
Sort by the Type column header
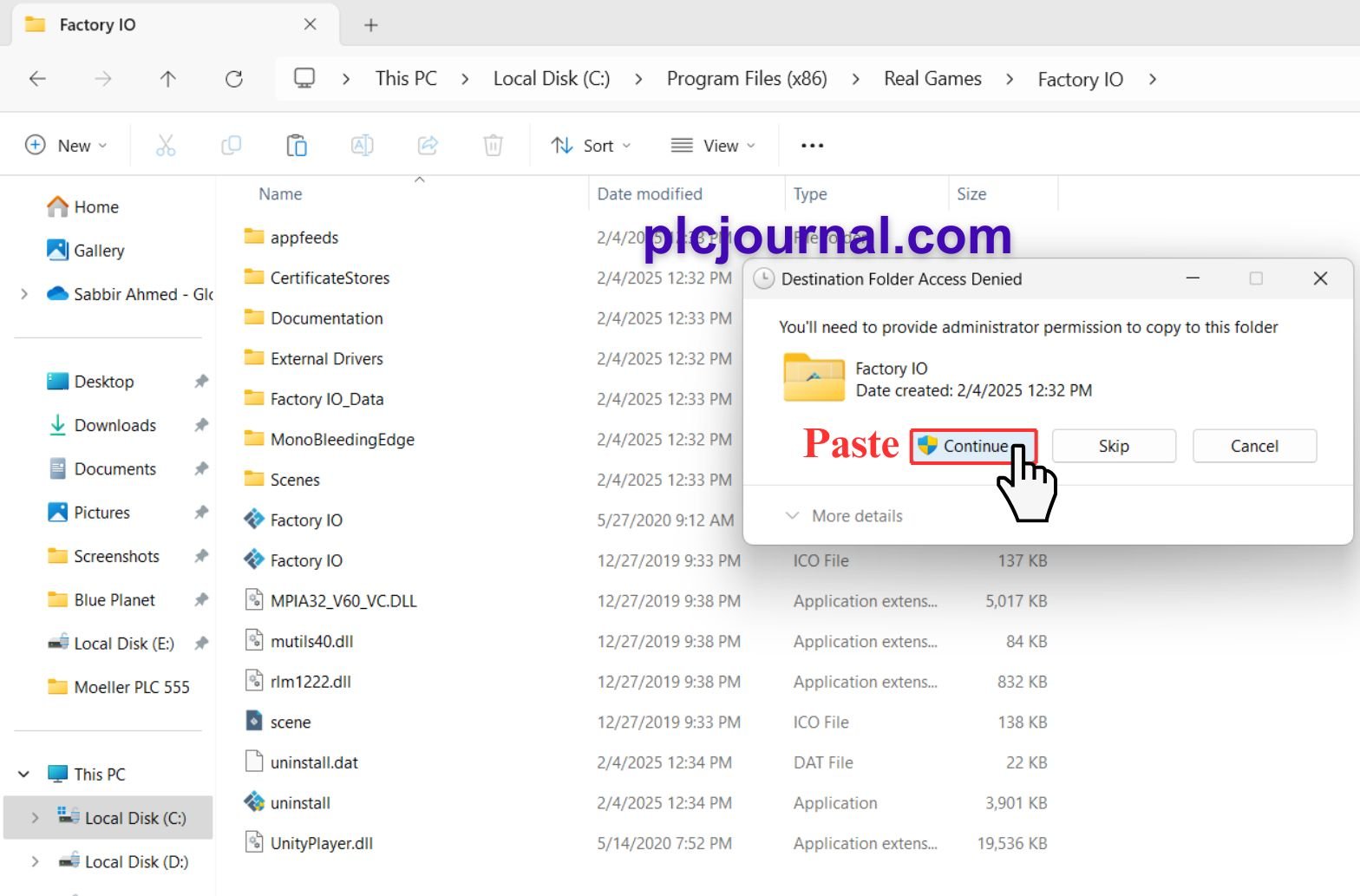810,194
